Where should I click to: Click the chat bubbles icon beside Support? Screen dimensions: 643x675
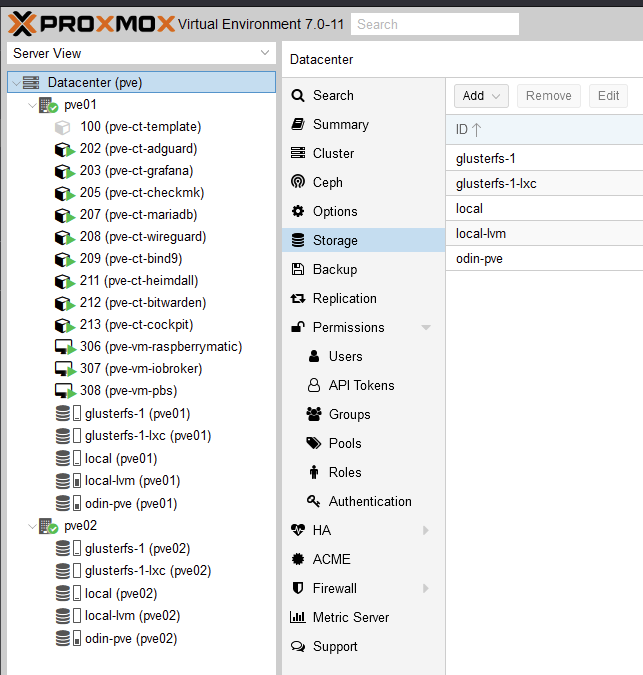pyautogui.click(x=298, y=646)
